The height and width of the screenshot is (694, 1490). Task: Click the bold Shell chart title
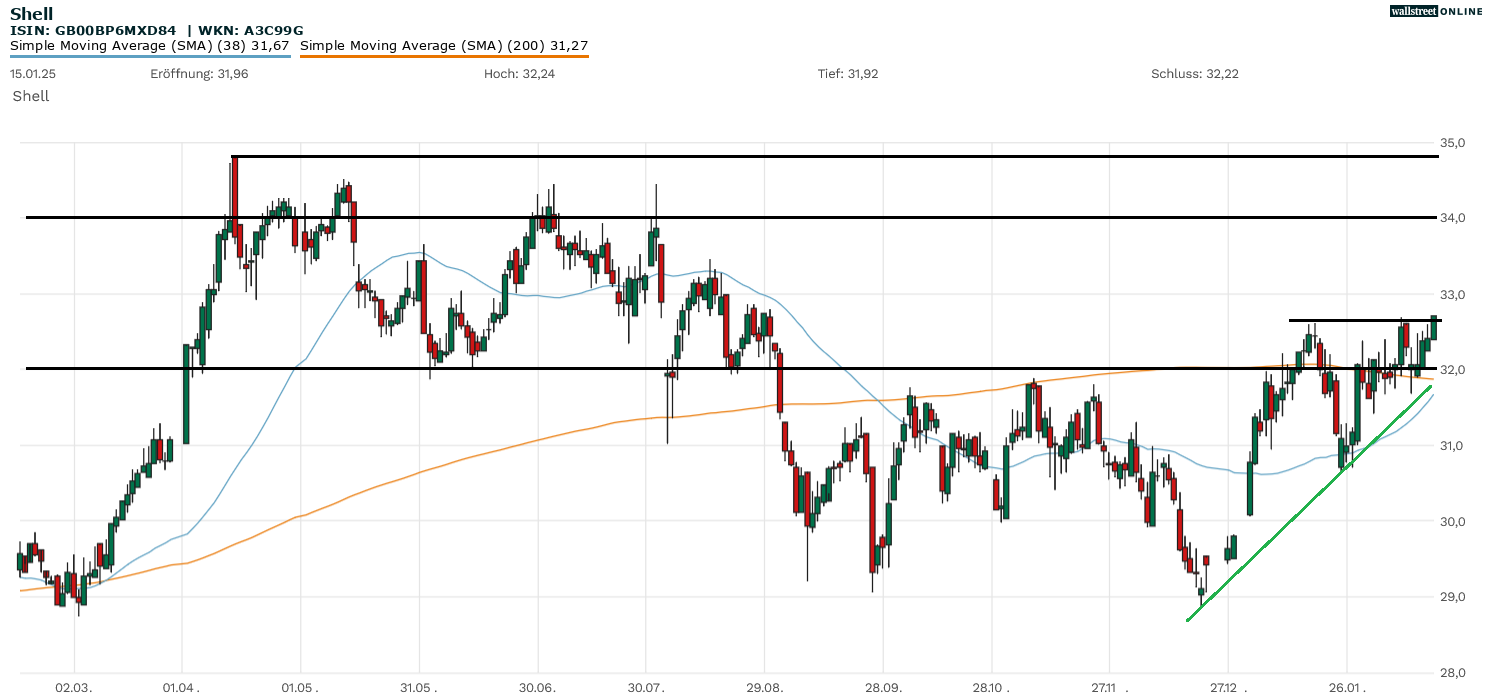[x=31, y=14]
